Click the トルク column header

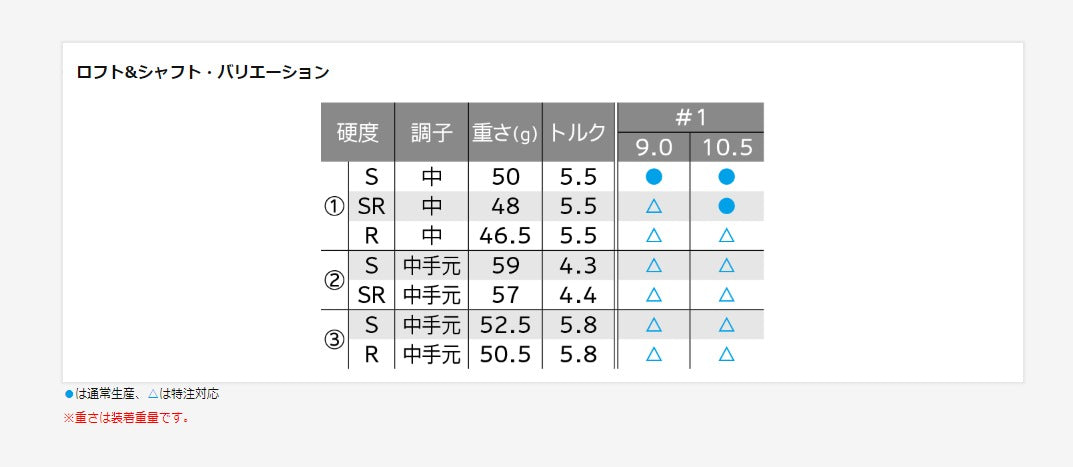[x=579, y=132]
